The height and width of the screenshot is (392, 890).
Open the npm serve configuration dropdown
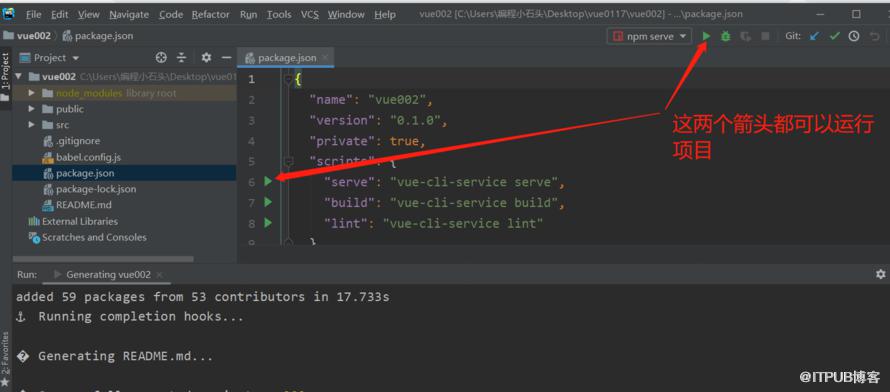tap(650, 36)
